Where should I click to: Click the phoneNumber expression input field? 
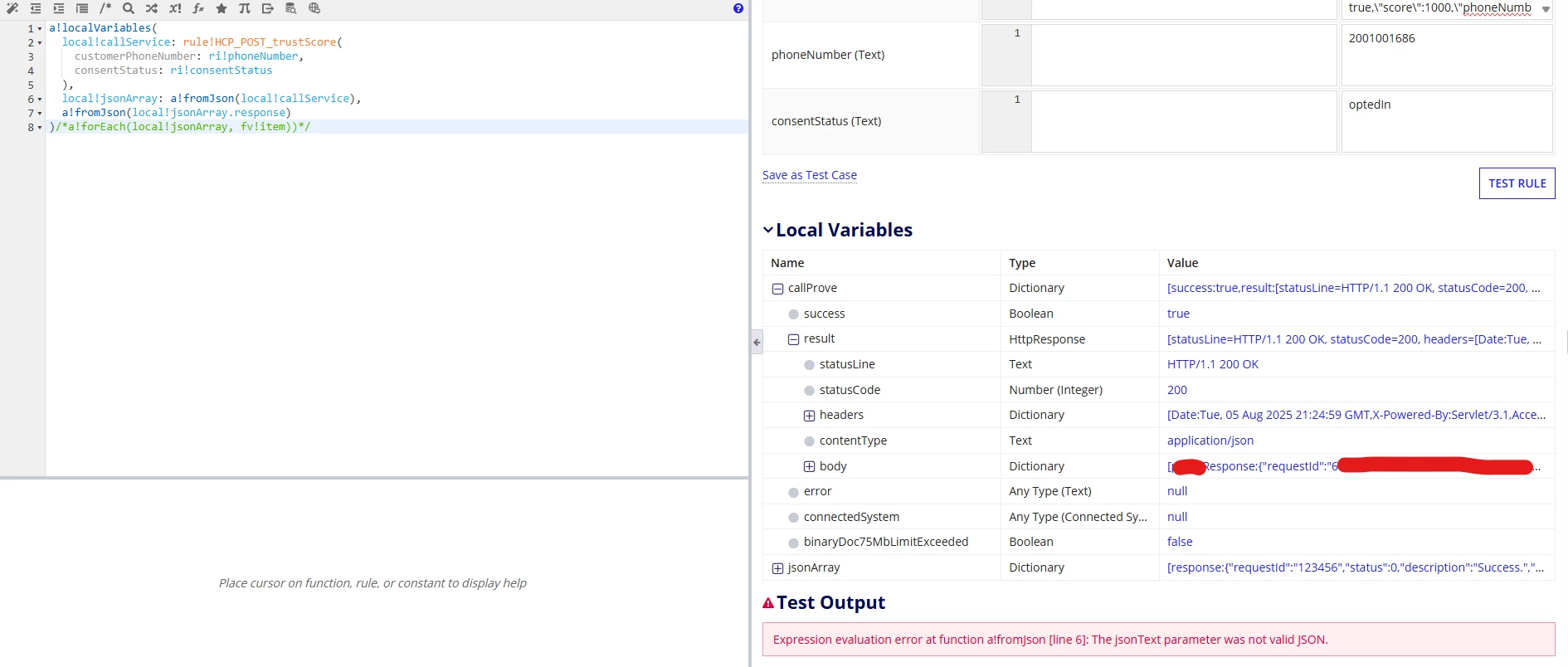tap(1183, 55)
